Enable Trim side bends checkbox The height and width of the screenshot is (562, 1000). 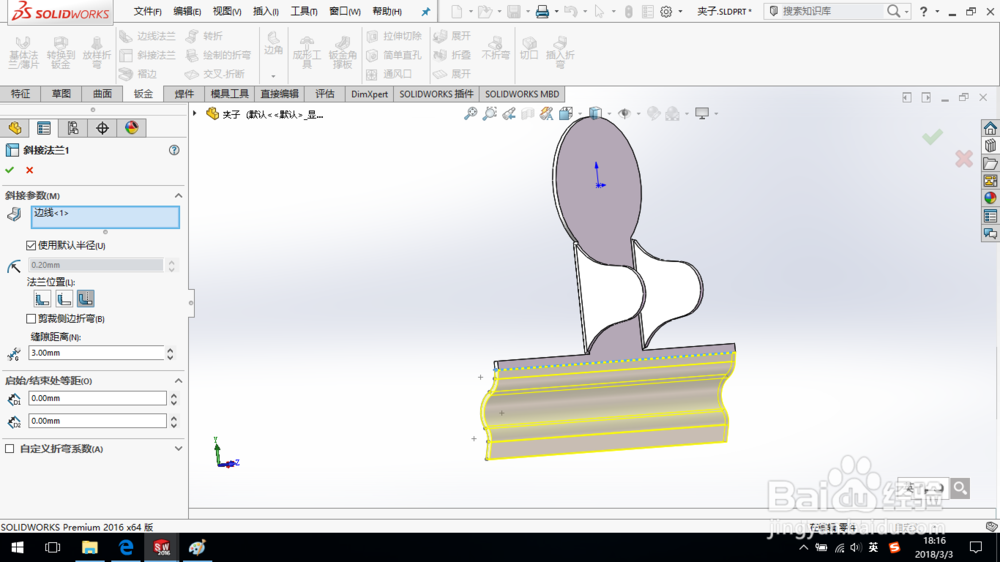coord(31,318)
